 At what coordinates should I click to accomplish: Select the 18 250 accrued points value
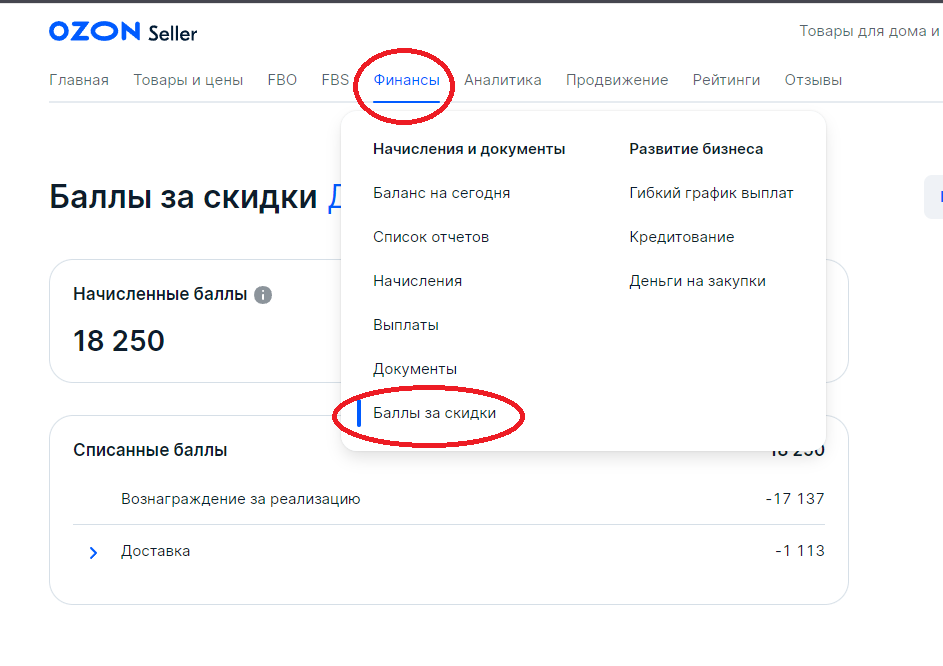pyautogui.click(x=118, y=341)
